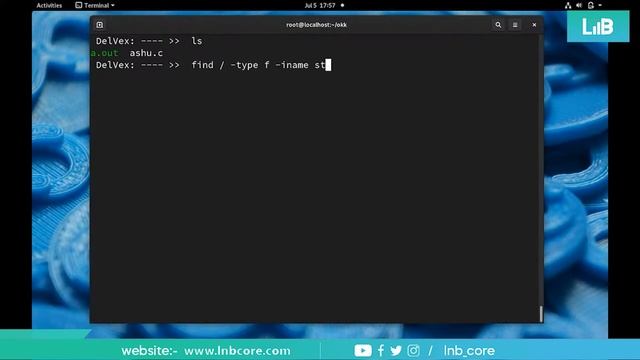Click the battery status icon
Screen dimensions: 640x360
click(x=591, y=5)
